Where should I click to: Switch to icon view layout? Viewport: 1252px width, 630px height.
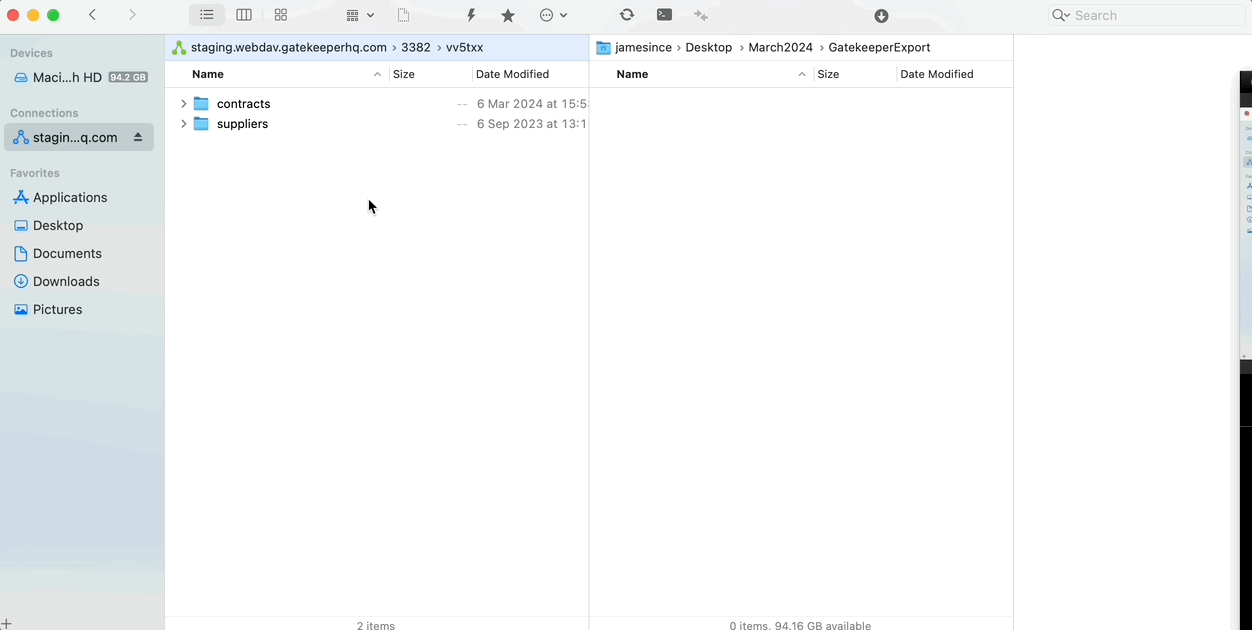pos(280,15)
